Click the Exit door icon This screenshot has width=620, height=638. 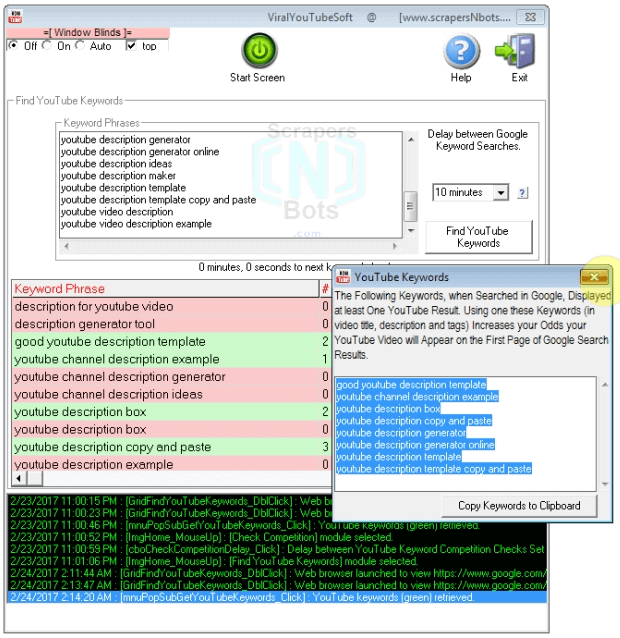click(x=515, y=51)
